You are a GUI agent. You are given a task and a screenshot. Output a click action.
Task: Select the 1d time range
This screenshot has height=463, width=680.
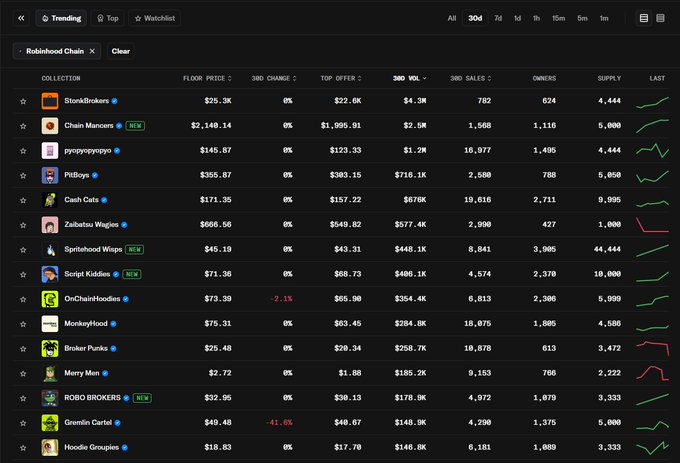[x=517, y=18]
